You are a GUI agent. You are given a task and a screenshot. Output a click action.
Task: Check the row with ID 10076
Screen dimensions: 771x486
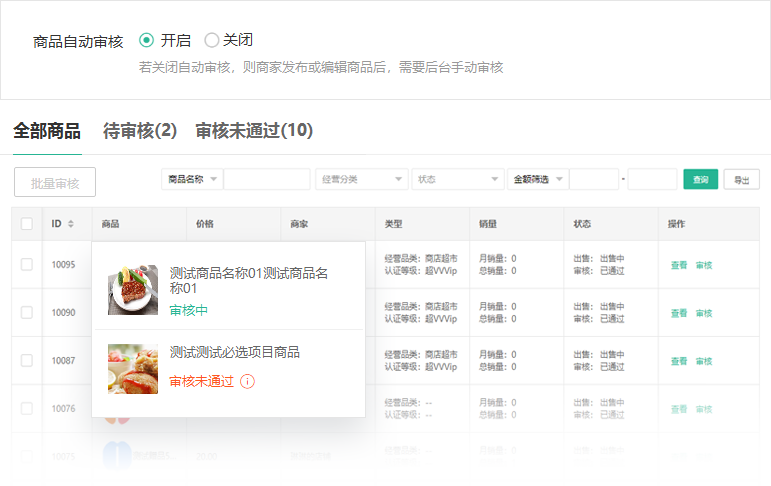[x=27, y=408]
